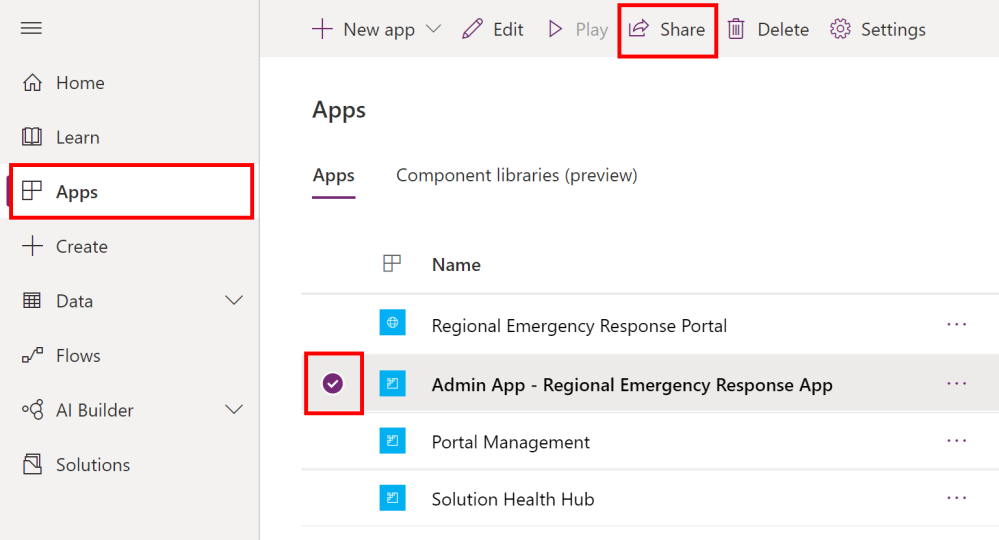999x540 pixels.
Task: Go to Apps in the sidebar
Action: pos(132,192)
